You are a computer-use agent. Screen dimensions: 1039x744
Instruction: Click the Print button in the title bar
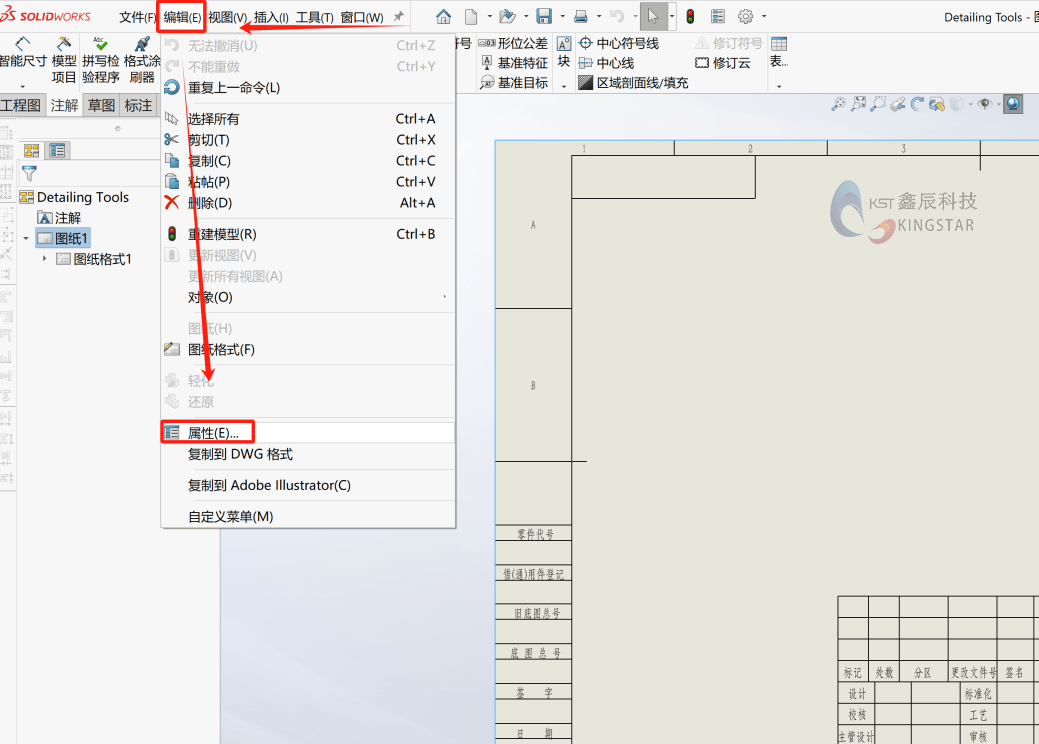click(581, 16)
